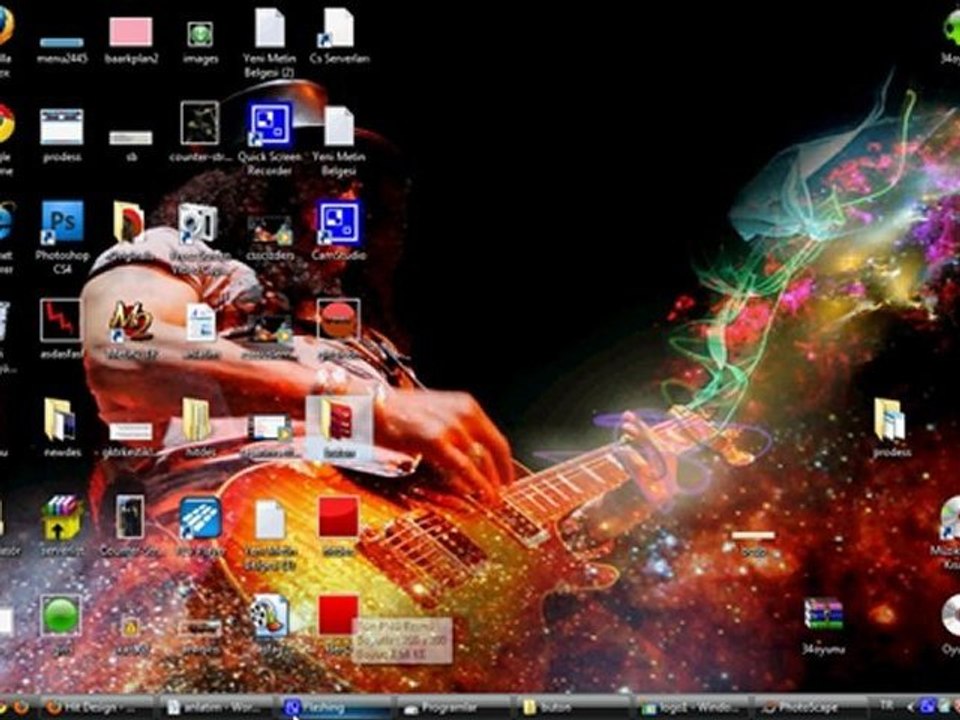This screenshot has width=960, height=720.
Task: Open the Quick Screen Recorder shortcut
Action: click(x=269, y=124)
